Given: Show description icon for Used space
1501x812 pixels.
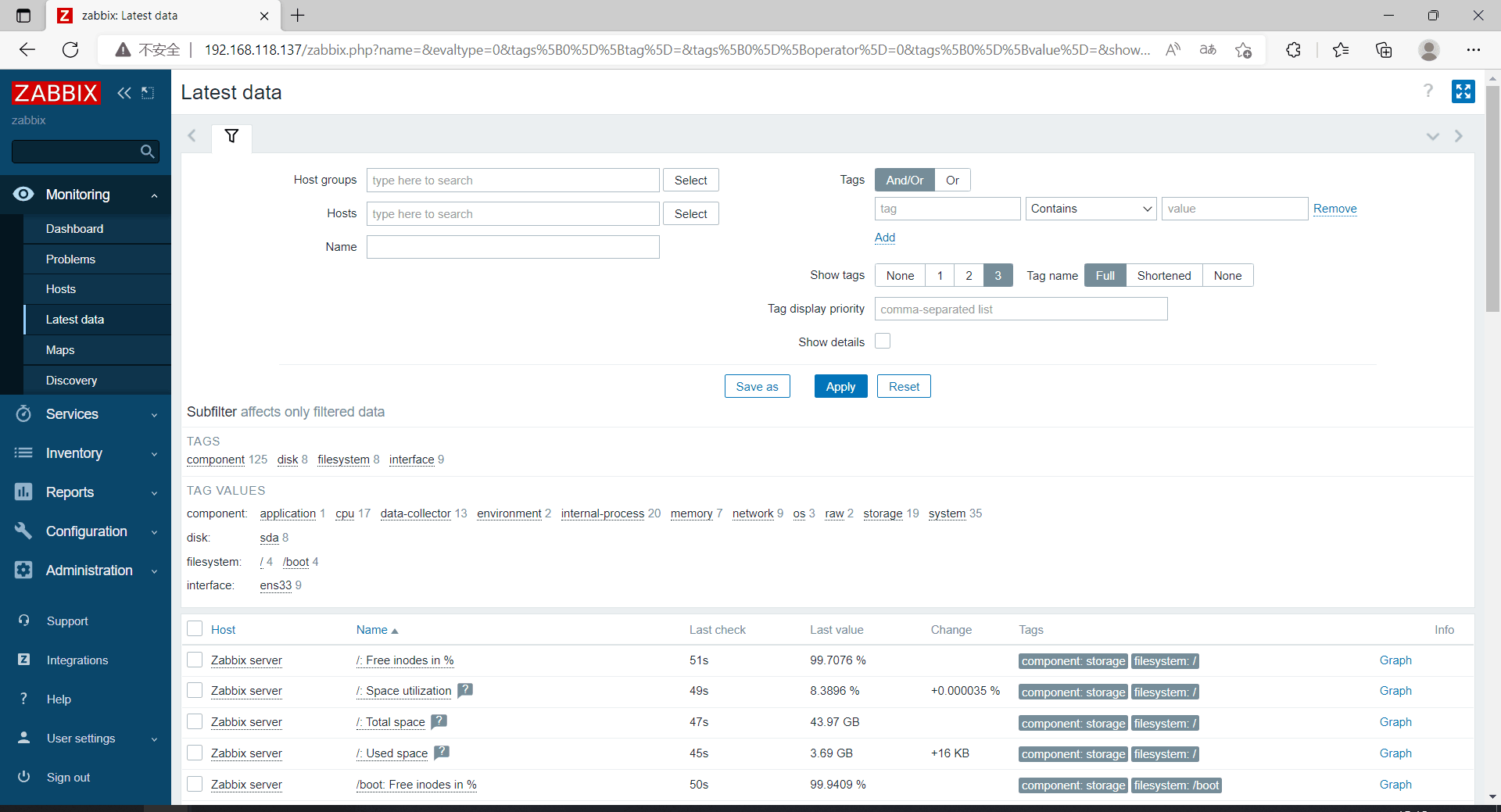Looking at the screenshot, I should point(442,753).
